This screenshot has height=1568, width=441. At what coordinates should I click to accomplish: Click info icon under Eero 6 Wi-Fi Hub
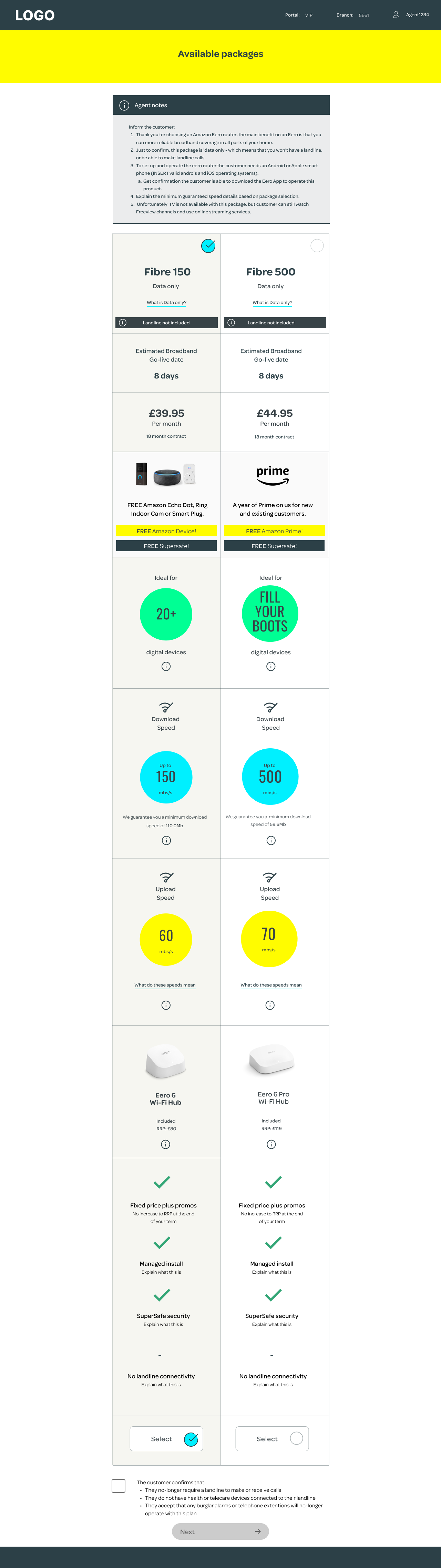tap(165, 1144)
